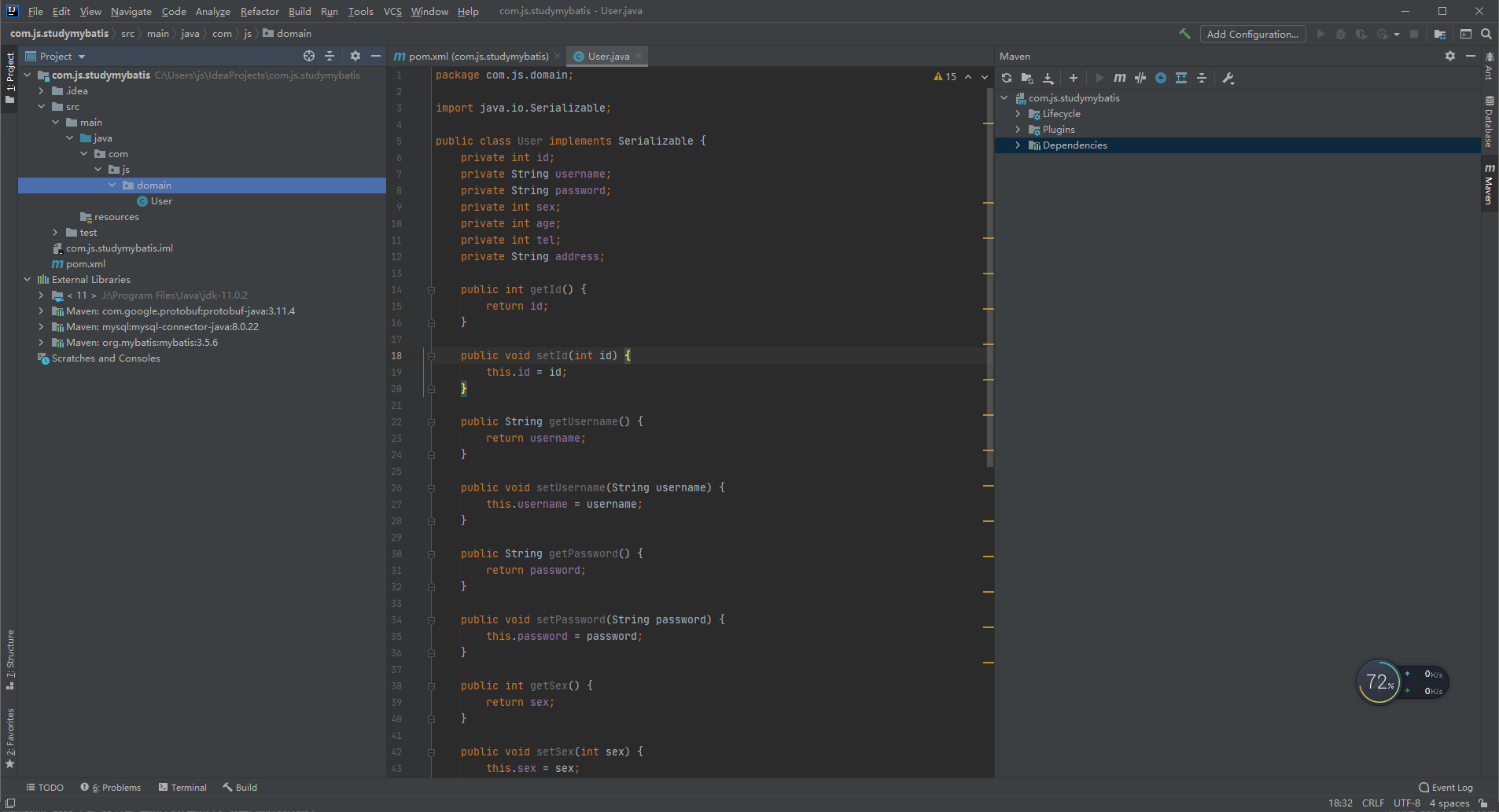Expand the test folder

(55, 233)
